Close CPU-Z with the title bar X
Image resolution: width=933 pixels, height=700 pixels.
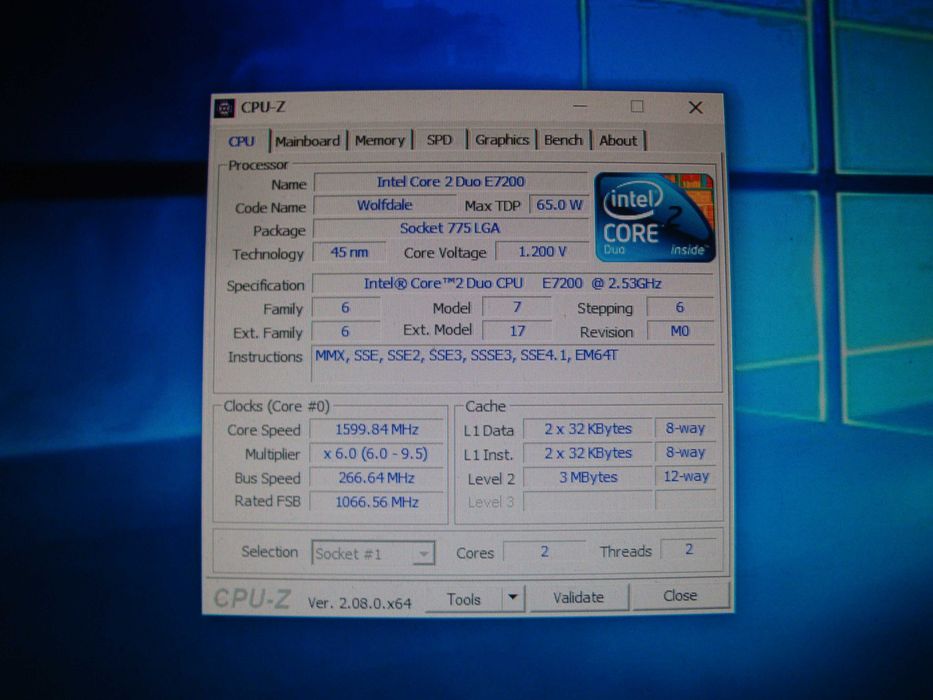click(x=695, y=108)
